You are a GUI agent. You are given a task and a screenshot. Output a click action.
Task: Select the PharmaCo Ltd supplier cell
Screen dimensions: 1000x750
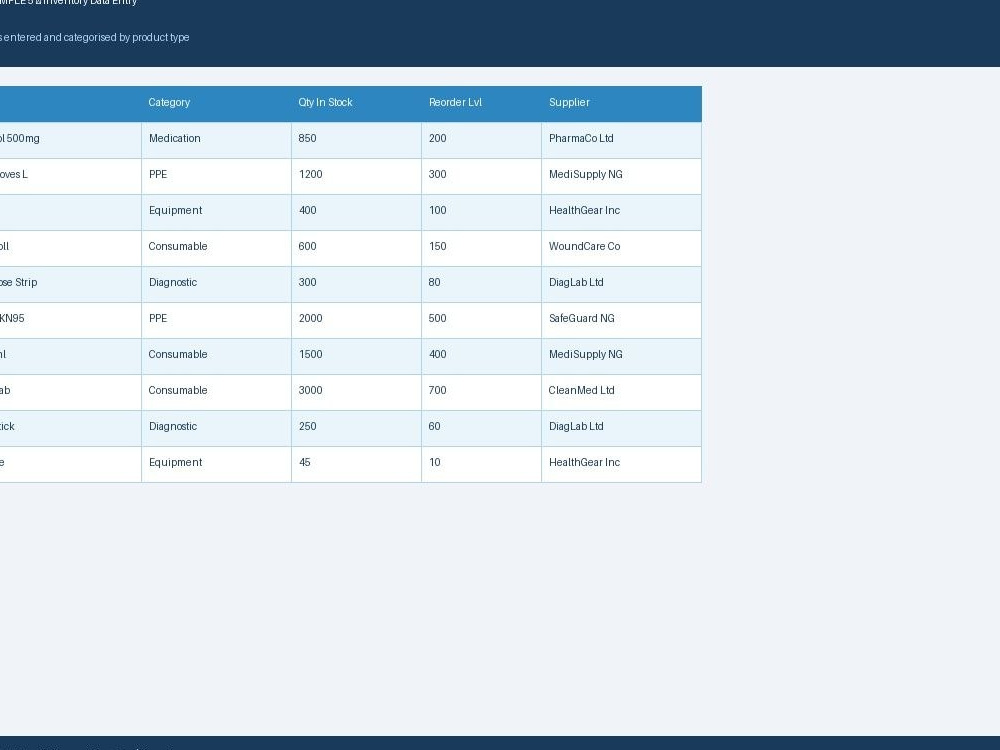pos(621,140)
